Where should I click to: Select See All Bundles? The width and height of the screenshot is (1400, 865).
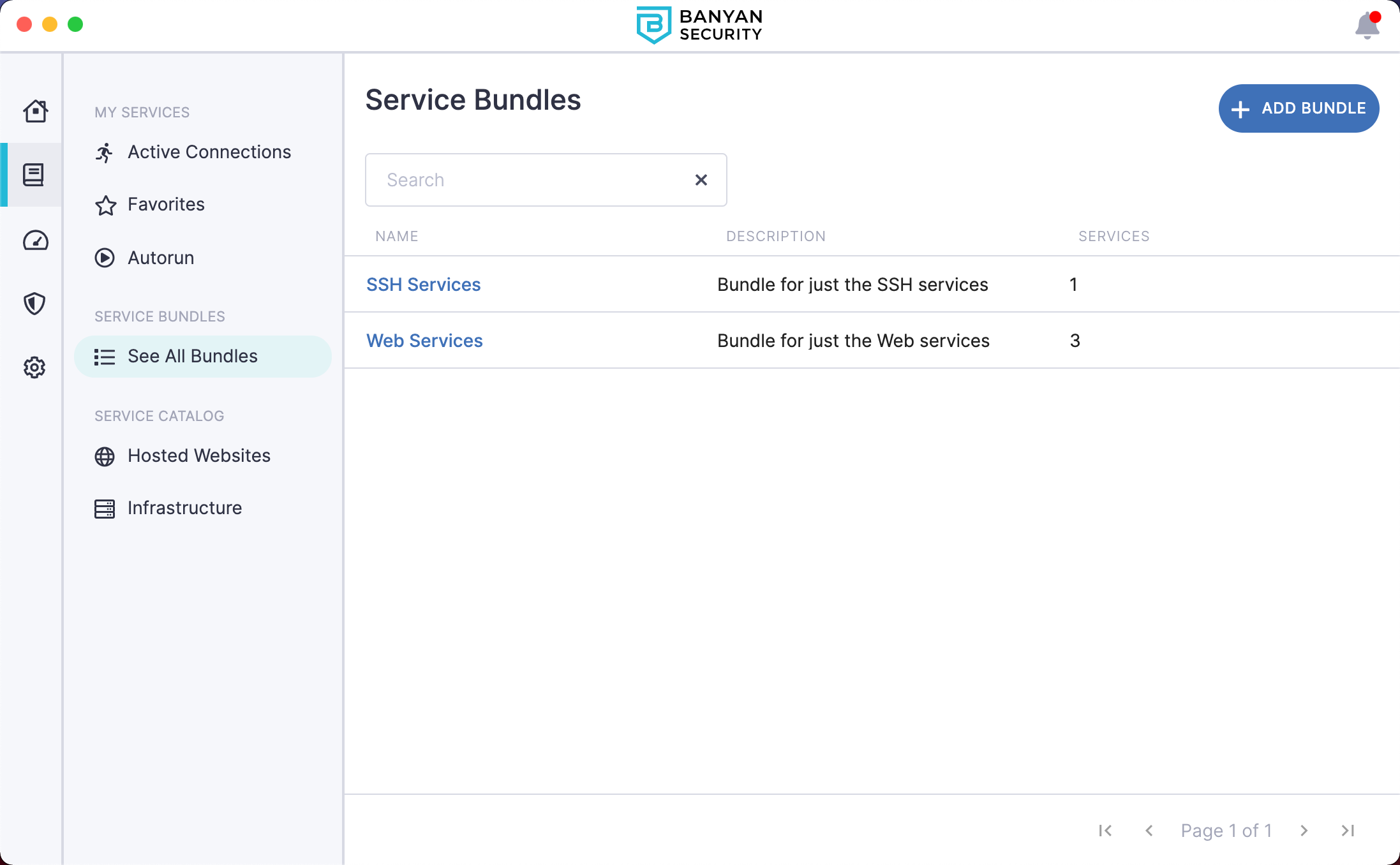[x=192, y=356]
